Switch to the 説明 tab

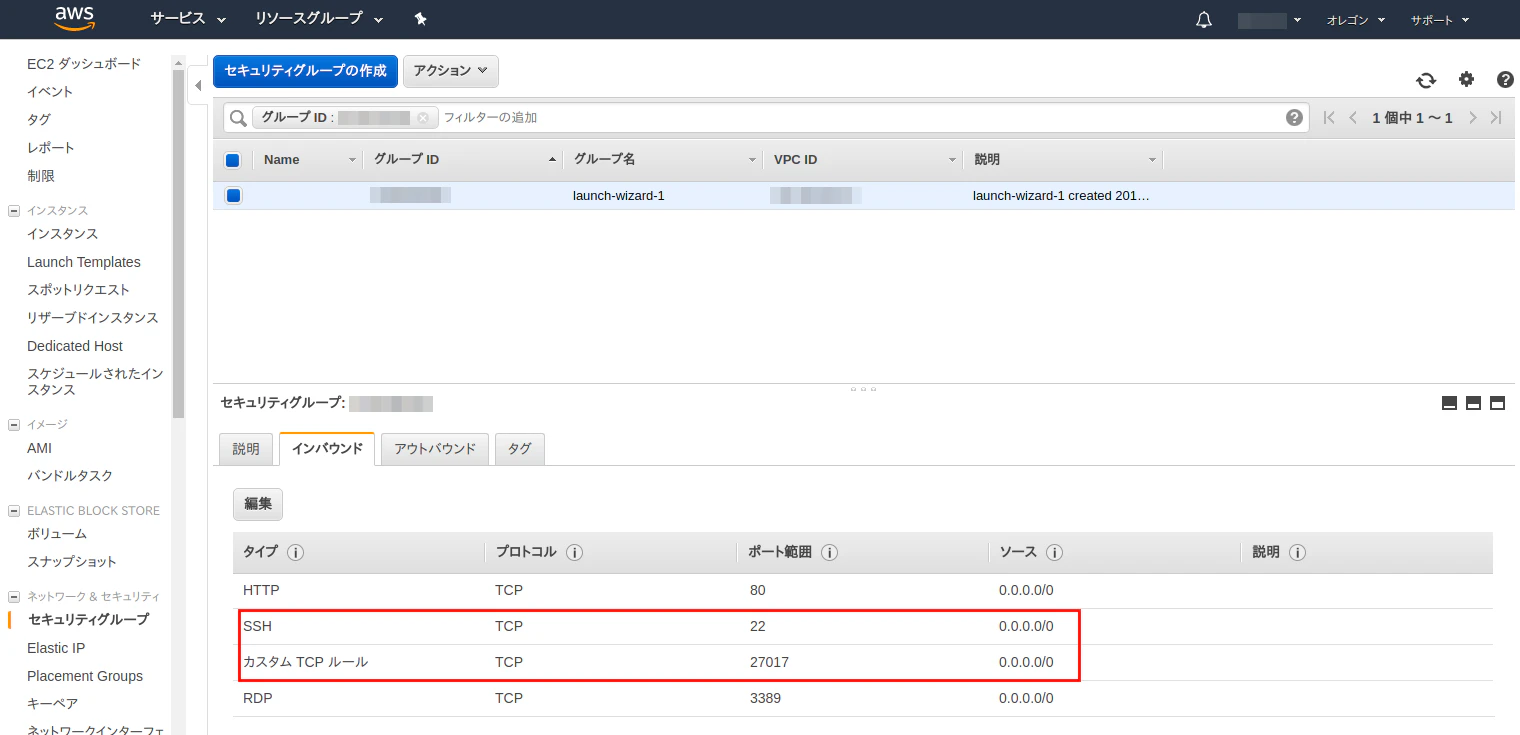pyautogui.click(x=246, y=449)
